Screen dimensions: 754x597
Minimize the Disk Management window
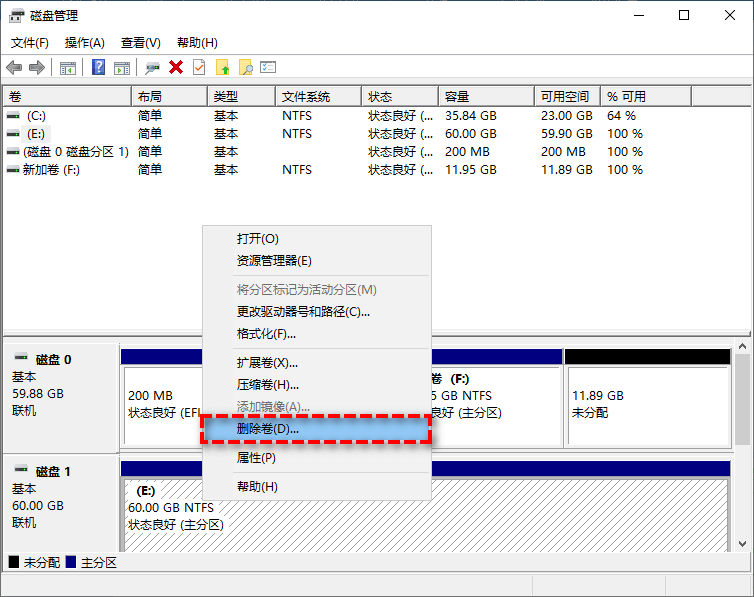pos(639,15)
